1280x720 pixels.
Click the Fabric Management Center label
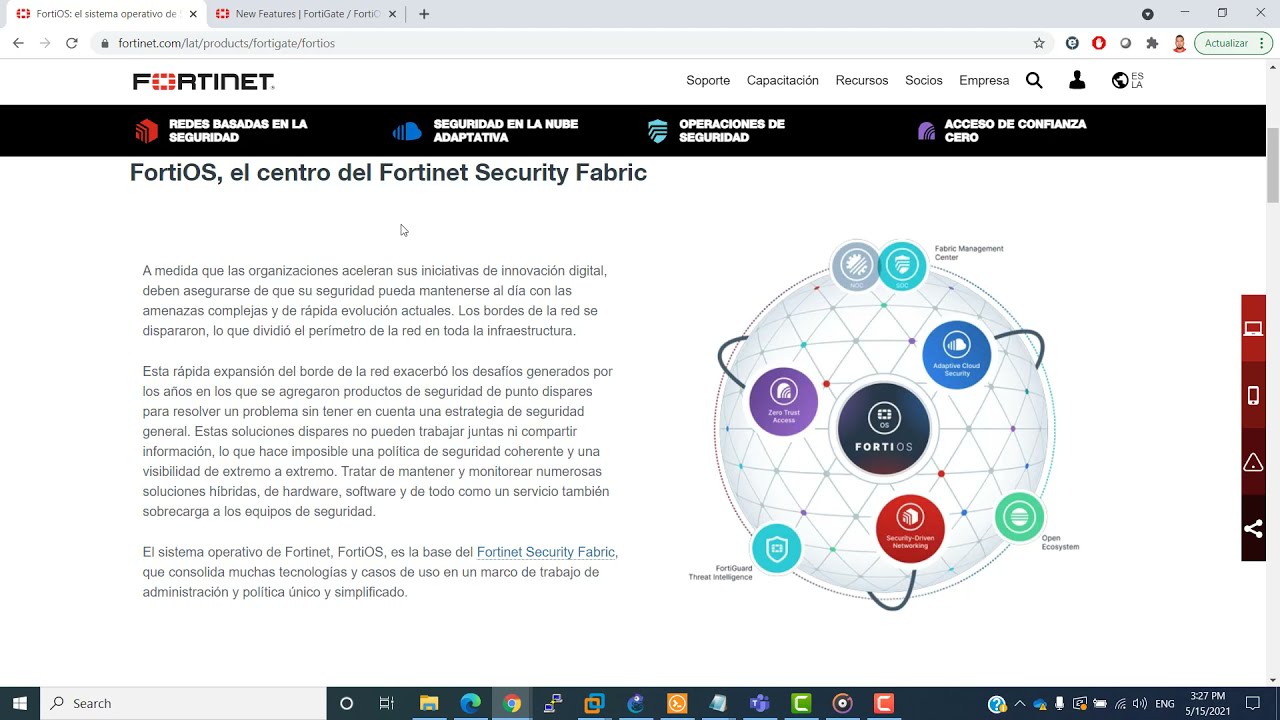pos(969,253)
